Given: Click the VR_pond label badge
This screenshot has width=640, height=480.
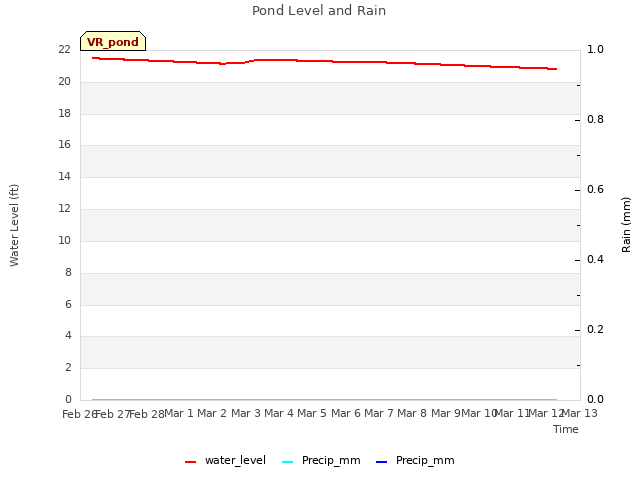Looking at the screenshot, I should [113, 41].
